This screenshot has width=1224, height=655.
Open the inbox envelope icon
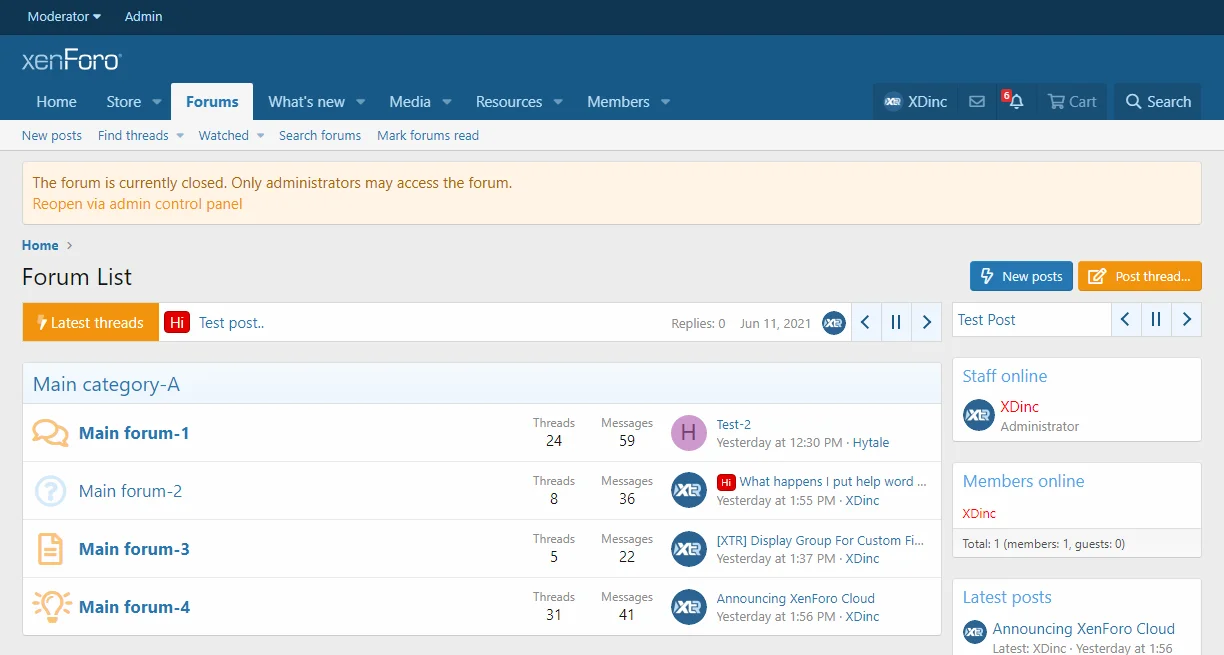(x=977, y=102)
